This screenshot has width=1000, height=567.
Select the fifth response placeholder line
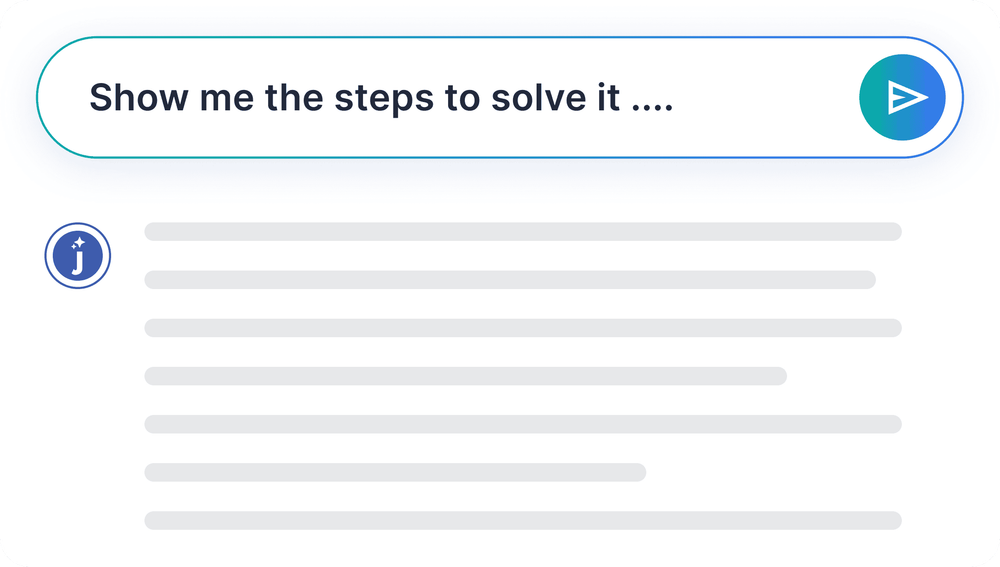(x=523, y=424)
